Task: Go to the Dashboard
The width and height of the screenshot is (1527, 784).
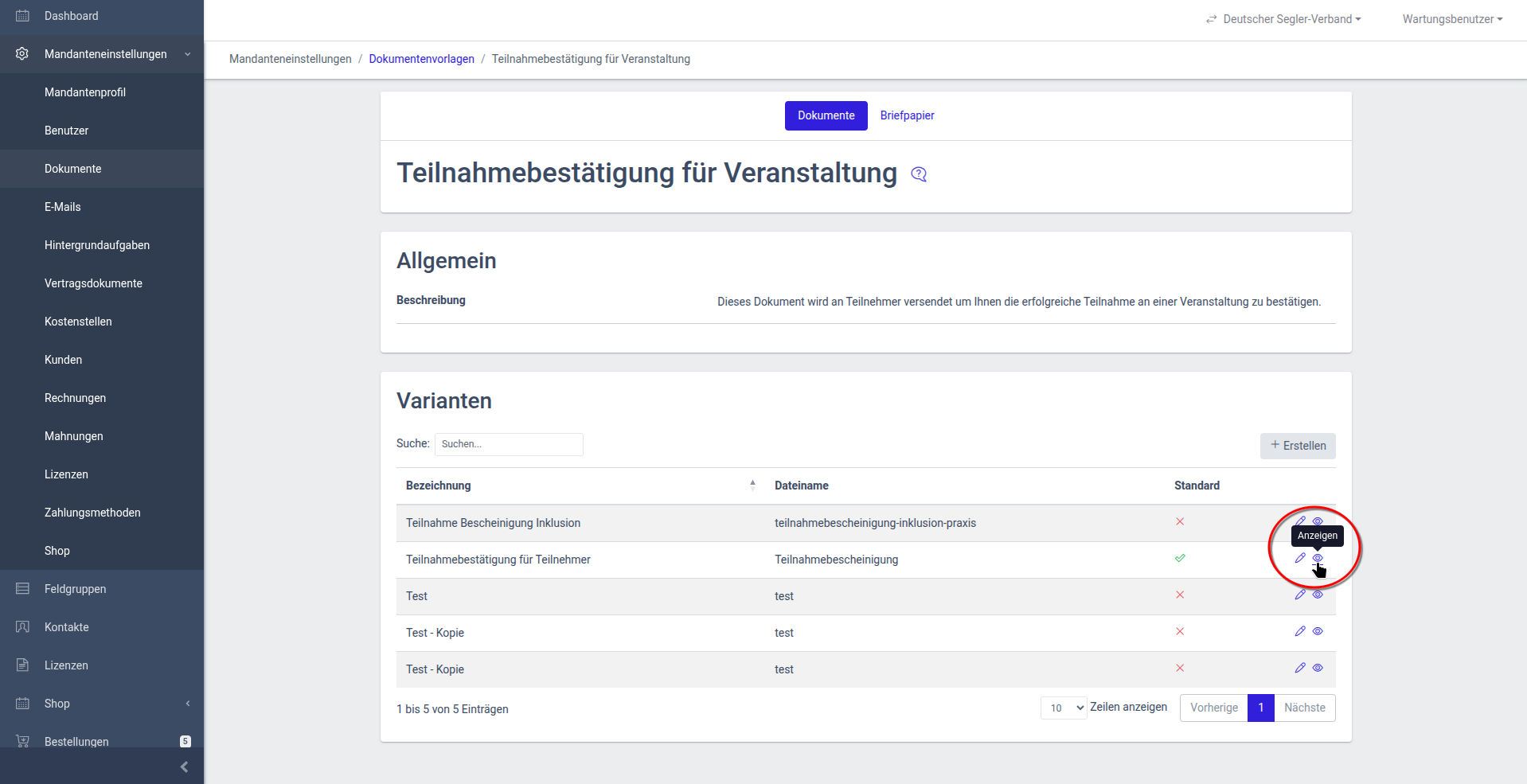Action: click(71, 16)
